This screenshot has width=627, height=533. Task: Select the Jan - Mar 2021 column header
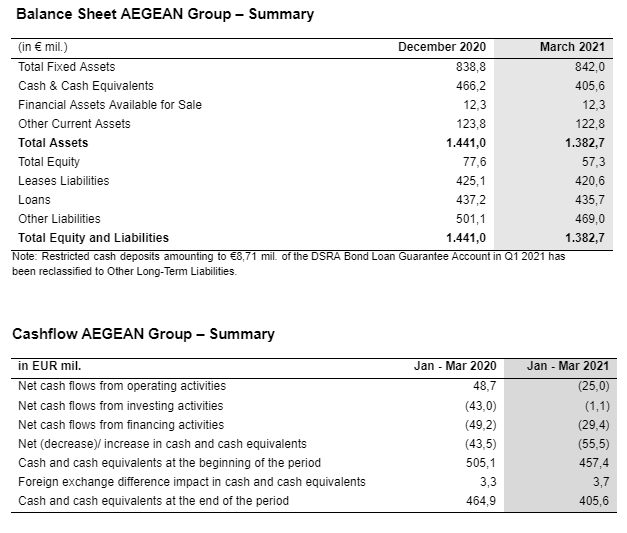point(568,366)
